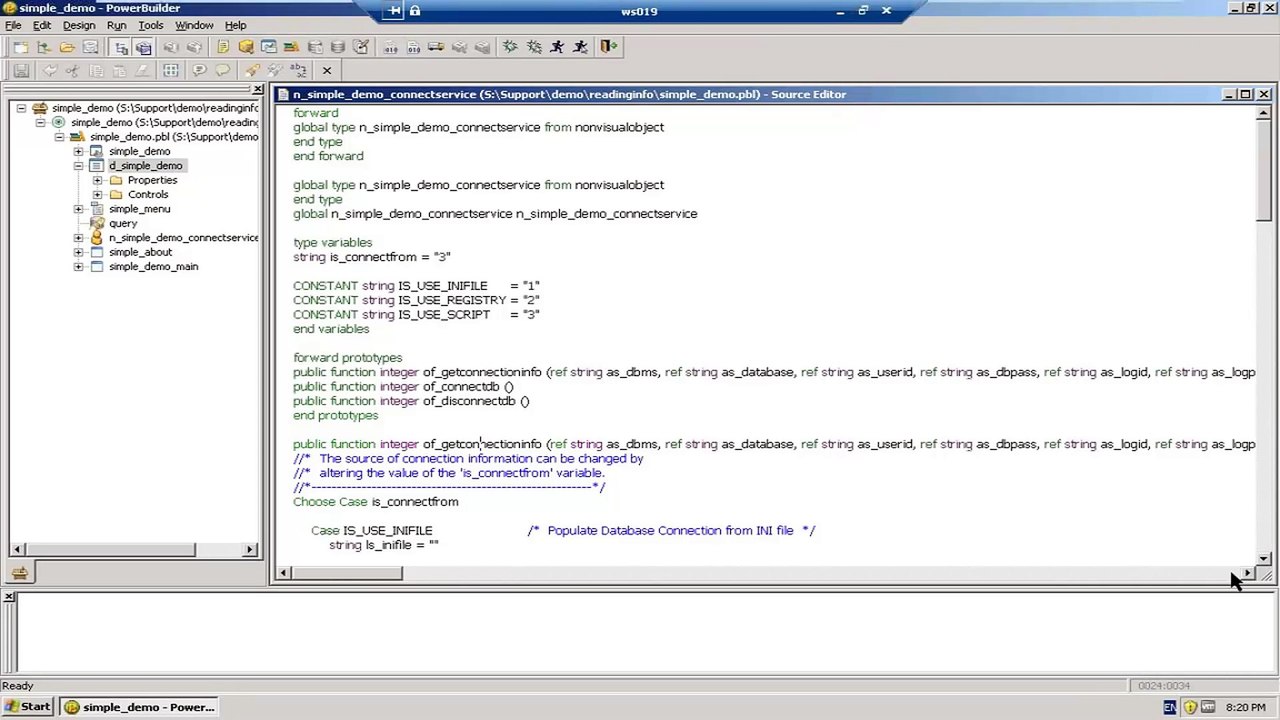Expand the Properties folder

(x=97, y=180)
